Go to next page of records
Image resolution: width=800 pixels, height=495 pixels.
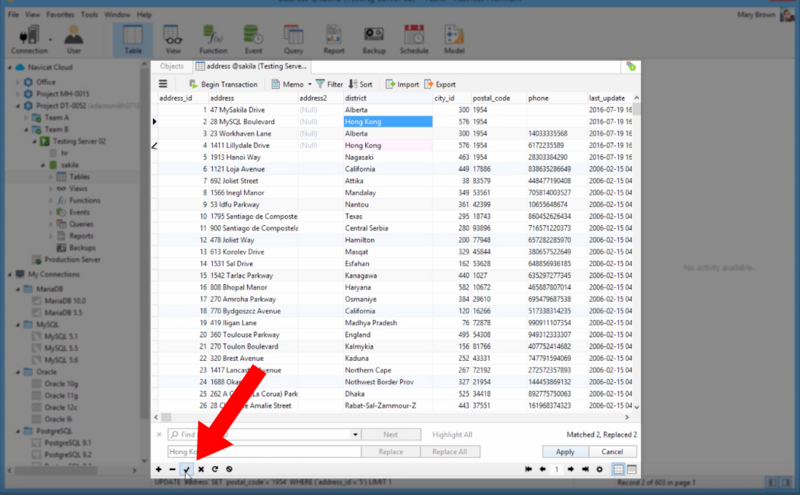[x=570, y=469]
